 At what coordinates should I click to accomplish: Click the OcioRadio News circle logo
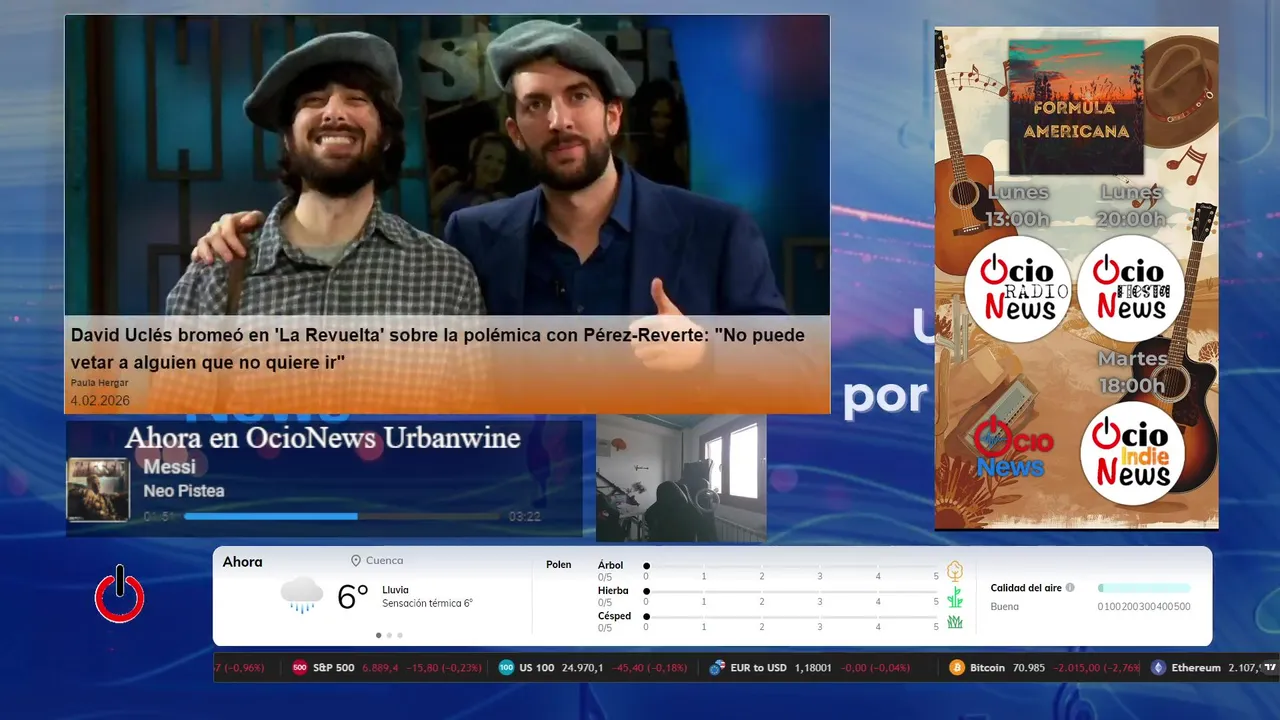tap(1019, 289)
